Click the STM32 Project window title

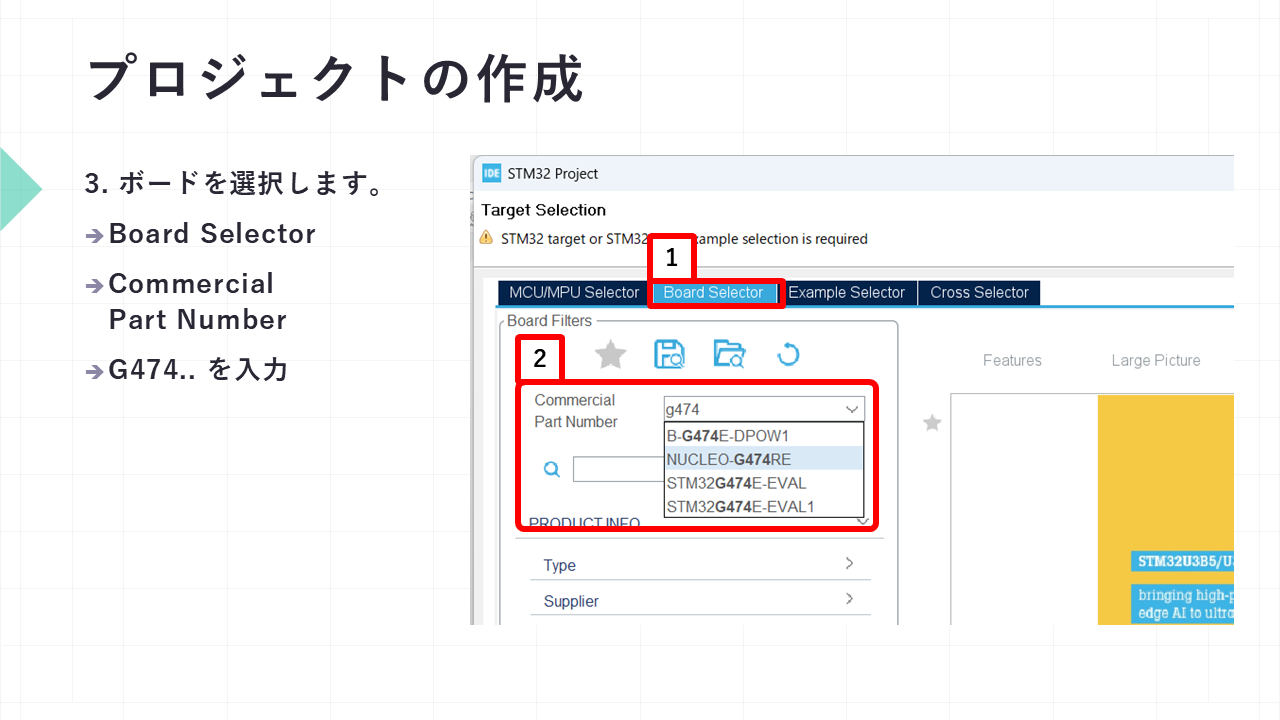(x=554, y=173)
